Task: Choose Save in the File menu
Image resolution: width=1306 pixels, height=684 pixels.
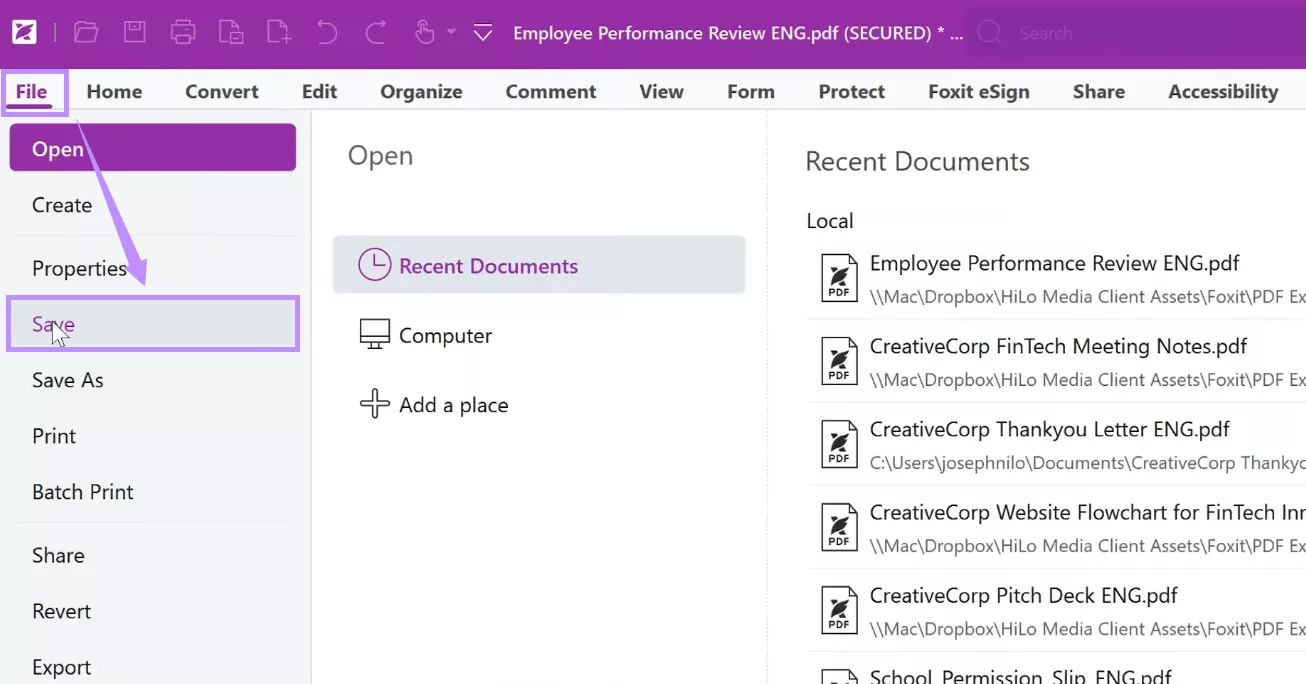Action: (x=153, y=324)
